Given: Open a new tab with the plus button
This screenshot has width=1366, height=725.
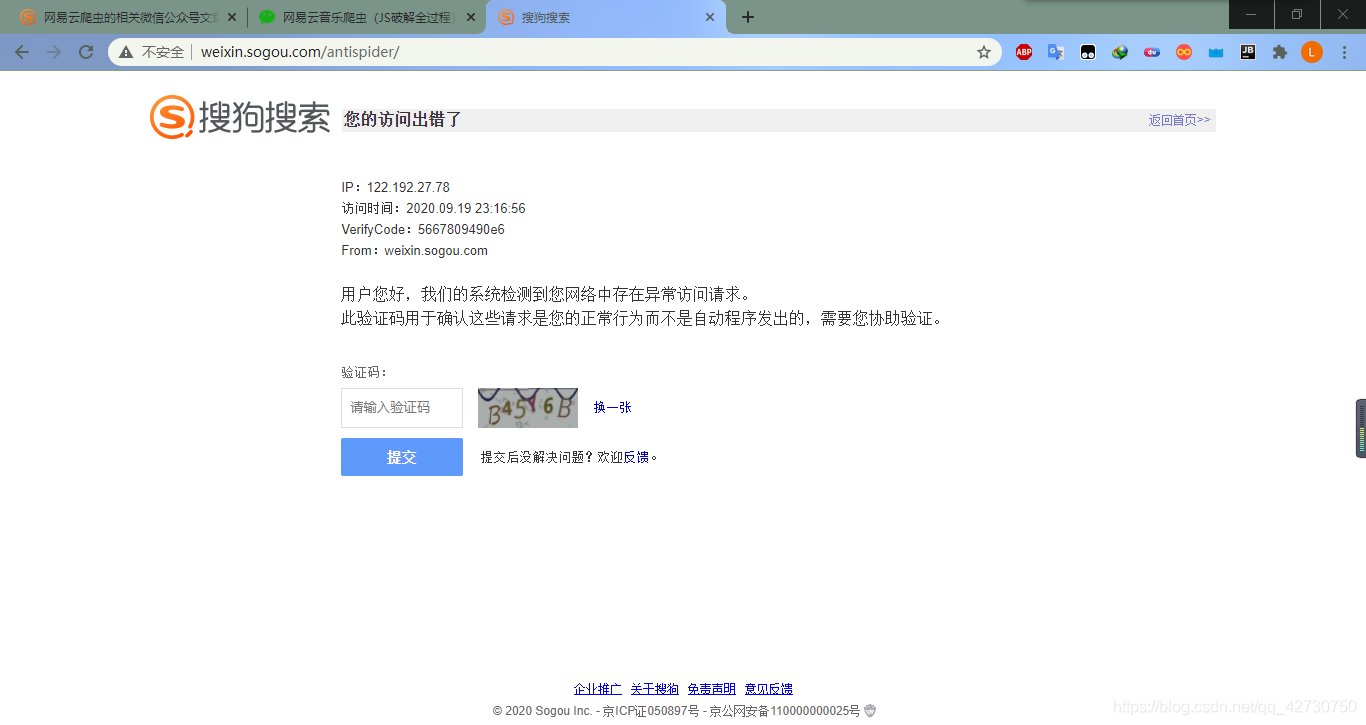Looking at the screenshot, I should coord(748,17).
